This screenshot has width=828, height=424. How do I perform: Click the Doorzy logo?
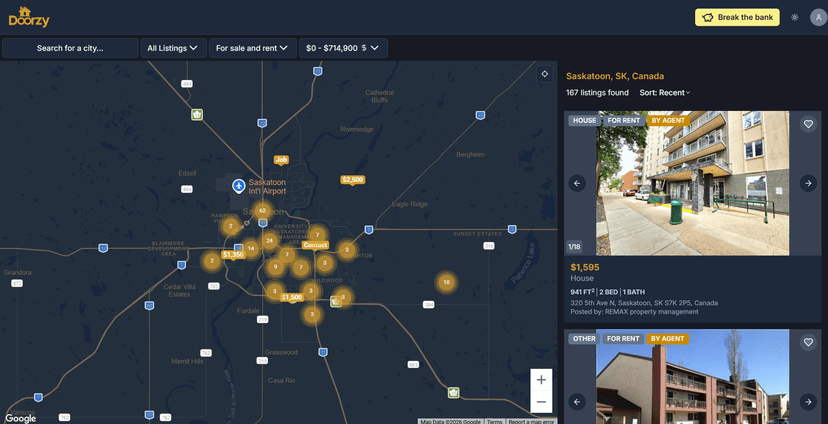(29, 17)
